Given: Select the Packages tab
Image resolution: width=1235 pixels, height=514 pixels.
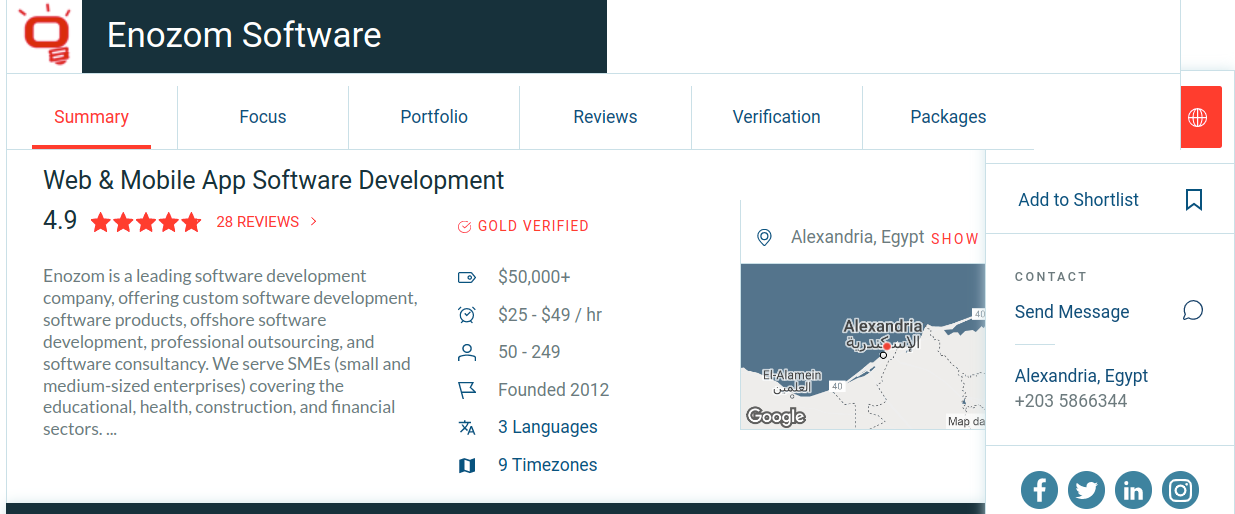Looking at the screenshot, I should (x=948, y=117).
